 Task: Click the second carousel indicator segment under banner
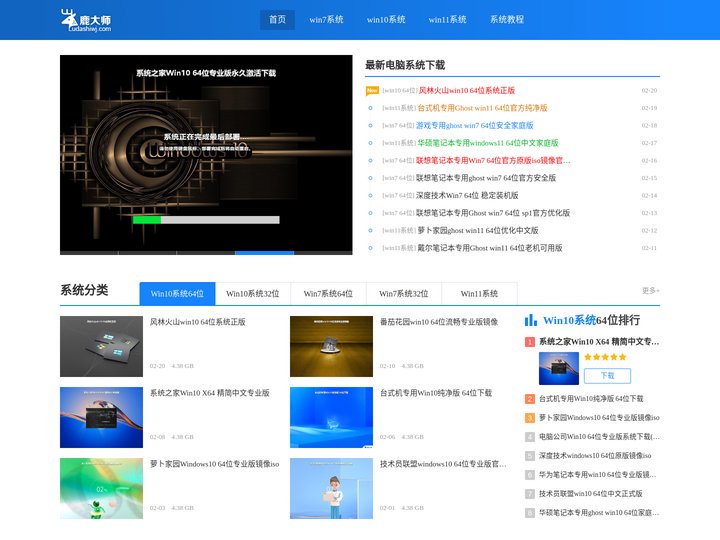click(x=147, y=253)
